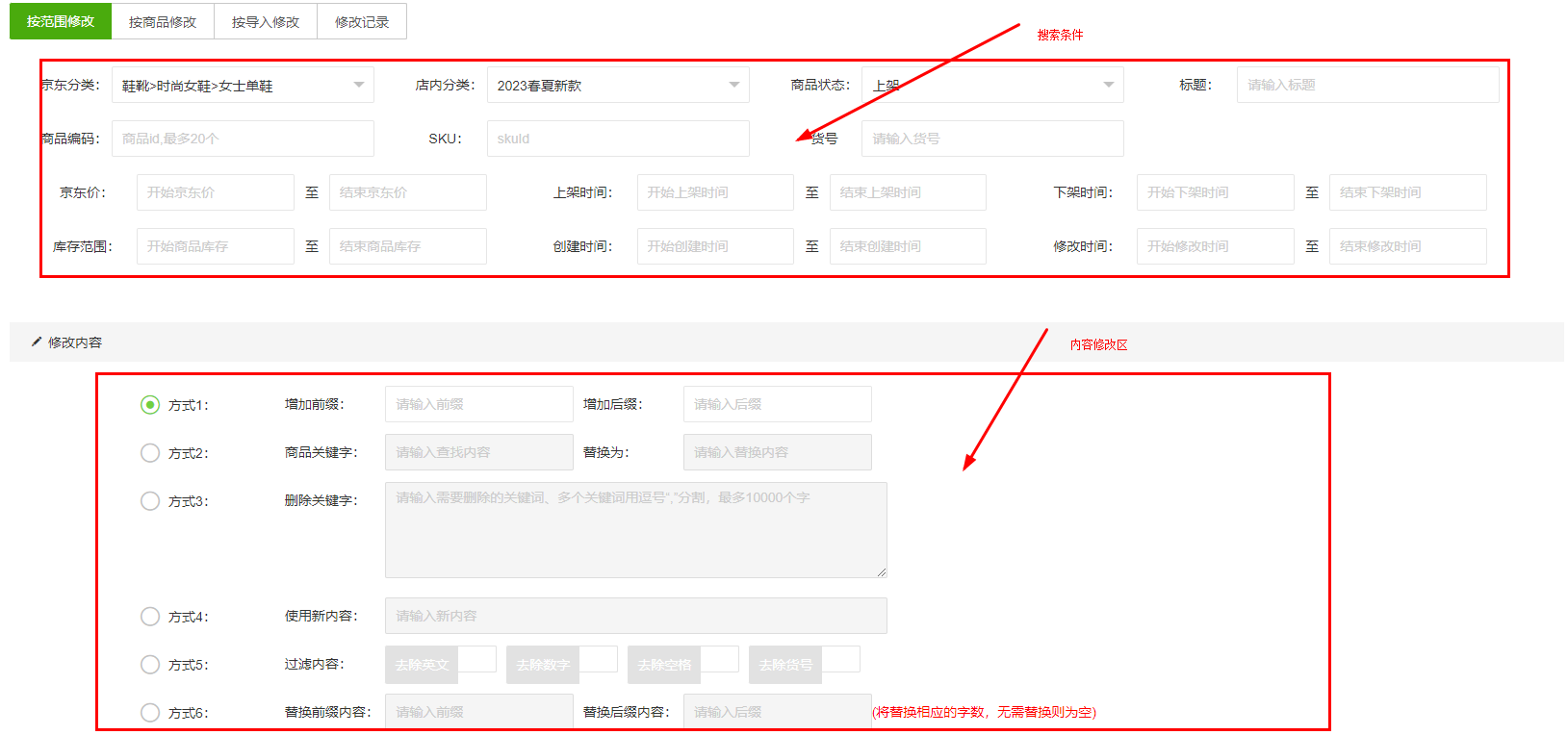
Task: Open the 商品状态 dropdown
Action: (1108, 85)
